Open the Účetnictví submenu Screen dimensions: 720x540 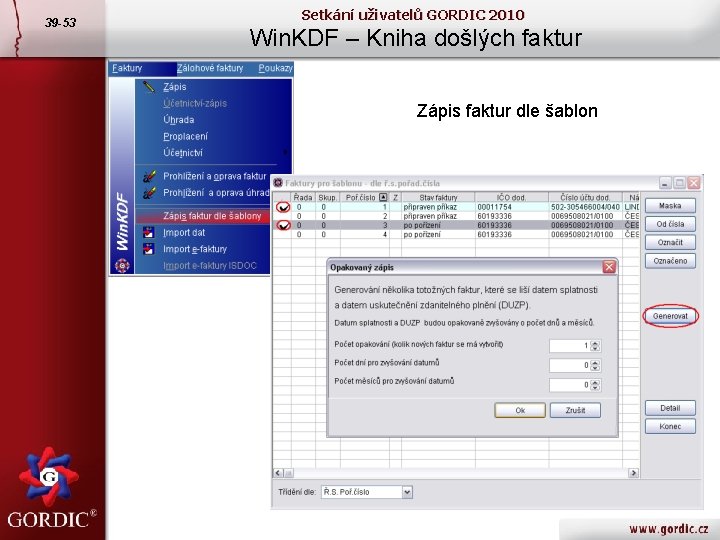click(183, 153)
